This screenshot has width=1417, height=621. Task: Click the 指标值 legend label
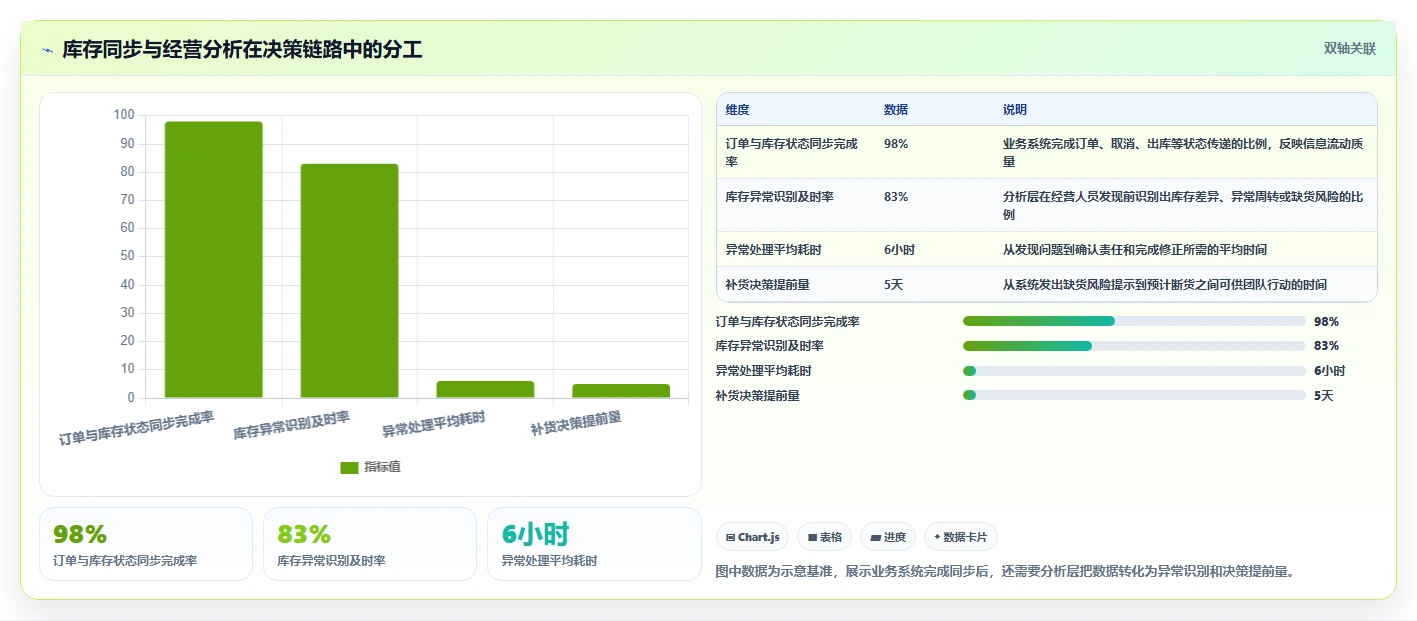(382, 467)
